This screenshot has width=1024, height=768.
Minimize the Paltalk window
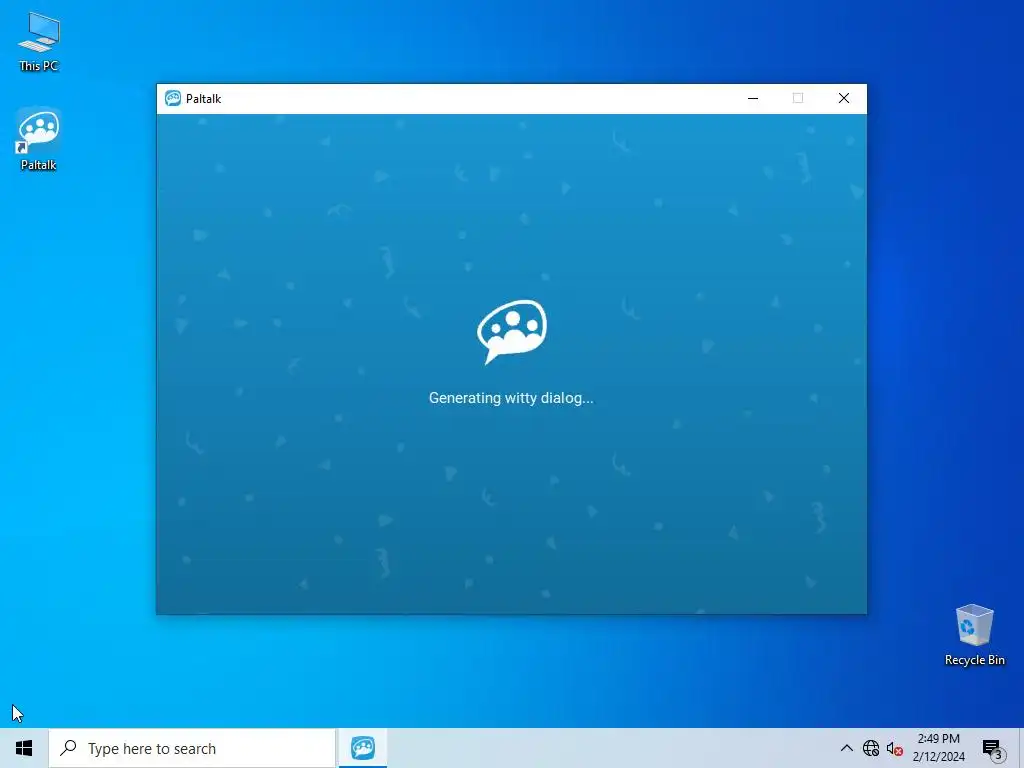(753, 99)
